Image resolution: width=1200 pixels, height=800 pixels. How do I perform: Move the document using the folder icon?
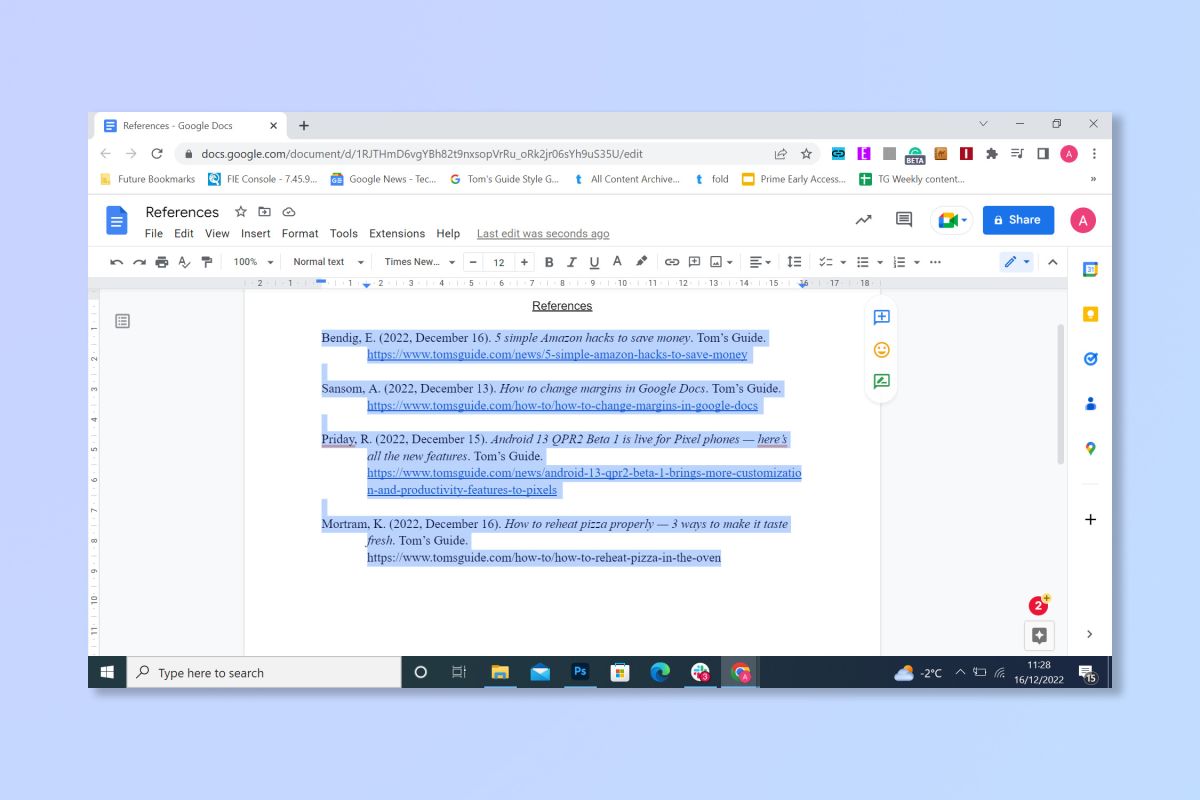[x=265, y=212]
